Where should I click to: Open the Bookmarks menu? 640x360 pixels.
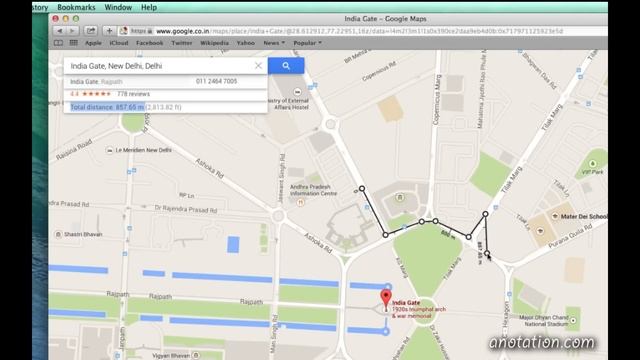click(76, 7)
